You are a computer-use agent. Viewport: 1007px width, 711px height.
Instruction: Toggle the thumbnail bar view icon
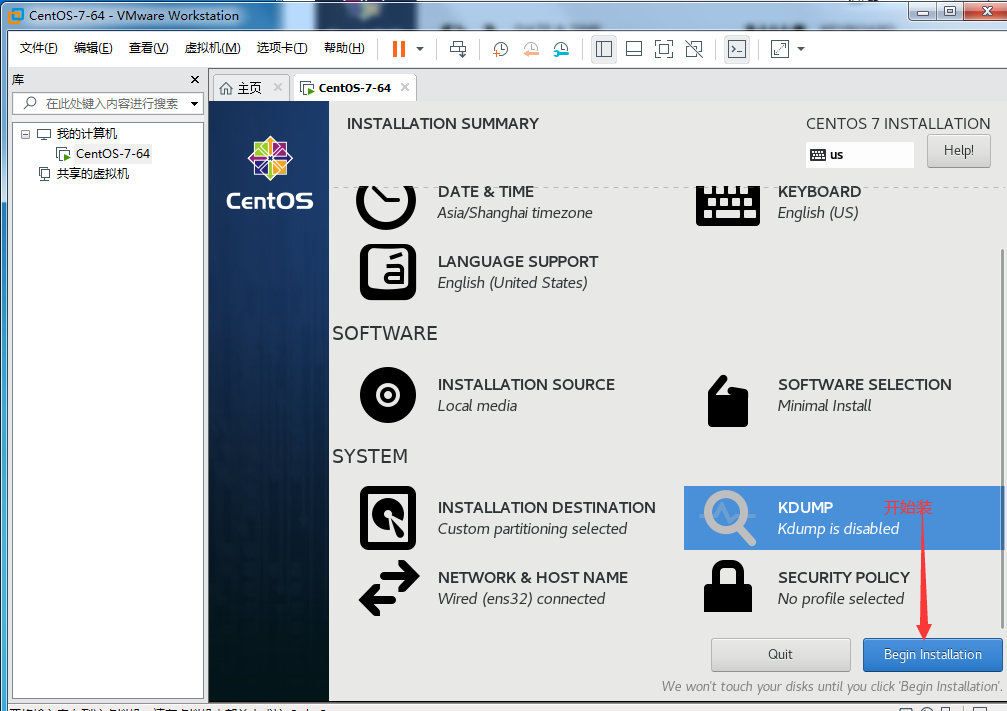[x=634, y=49]
